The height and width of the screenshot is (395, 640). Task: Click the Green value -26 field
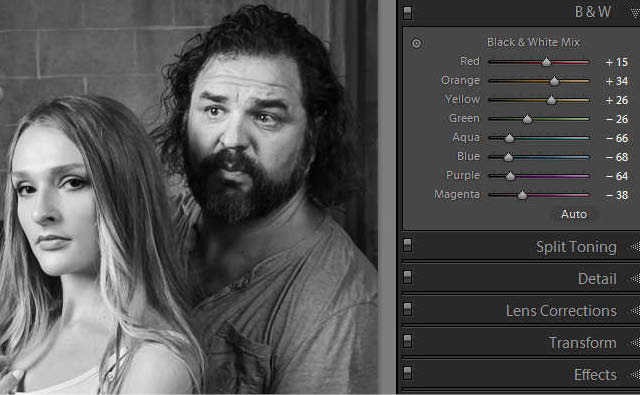coord(616,119)
